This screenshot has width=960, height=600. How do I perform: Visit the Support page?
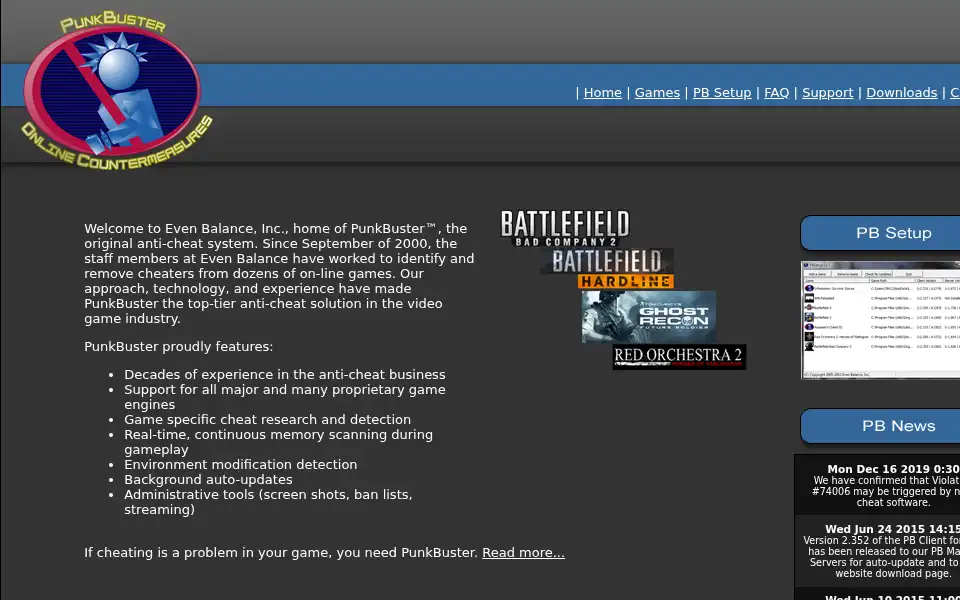827,92
